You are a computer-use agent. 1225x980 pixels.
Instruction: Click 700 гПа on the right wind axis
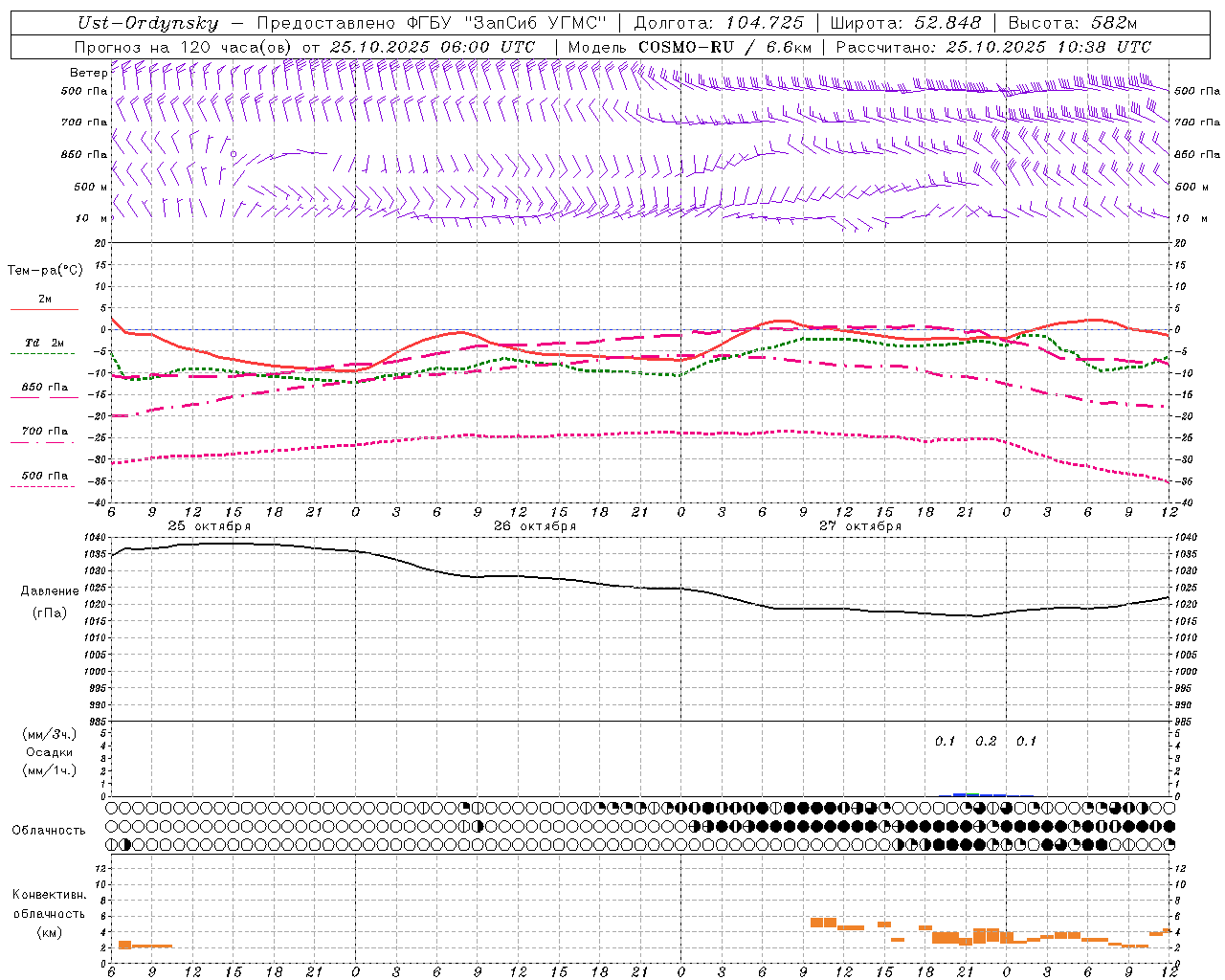(x=1197, y=122)
